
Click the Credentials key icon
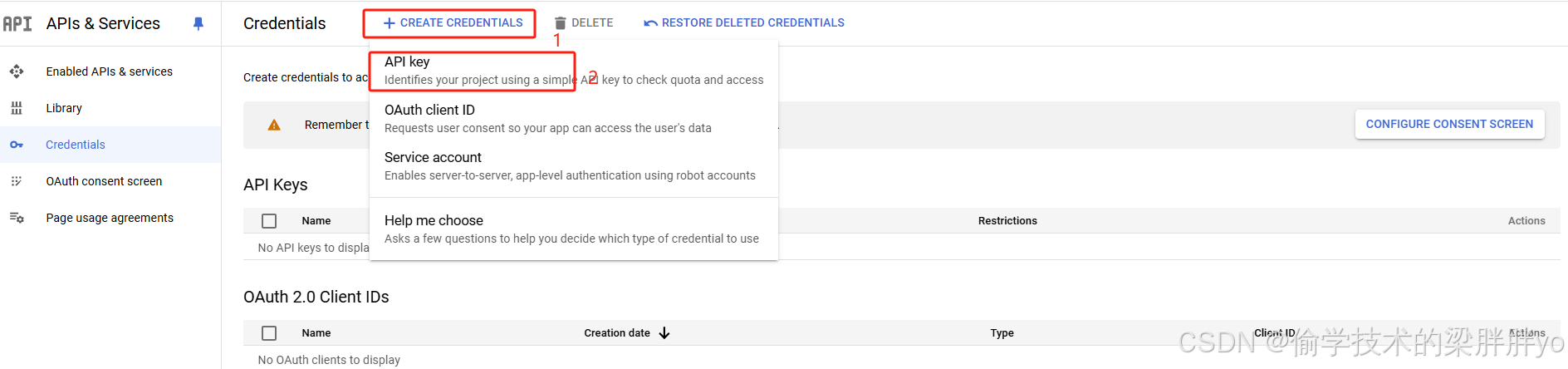point(17,145)
